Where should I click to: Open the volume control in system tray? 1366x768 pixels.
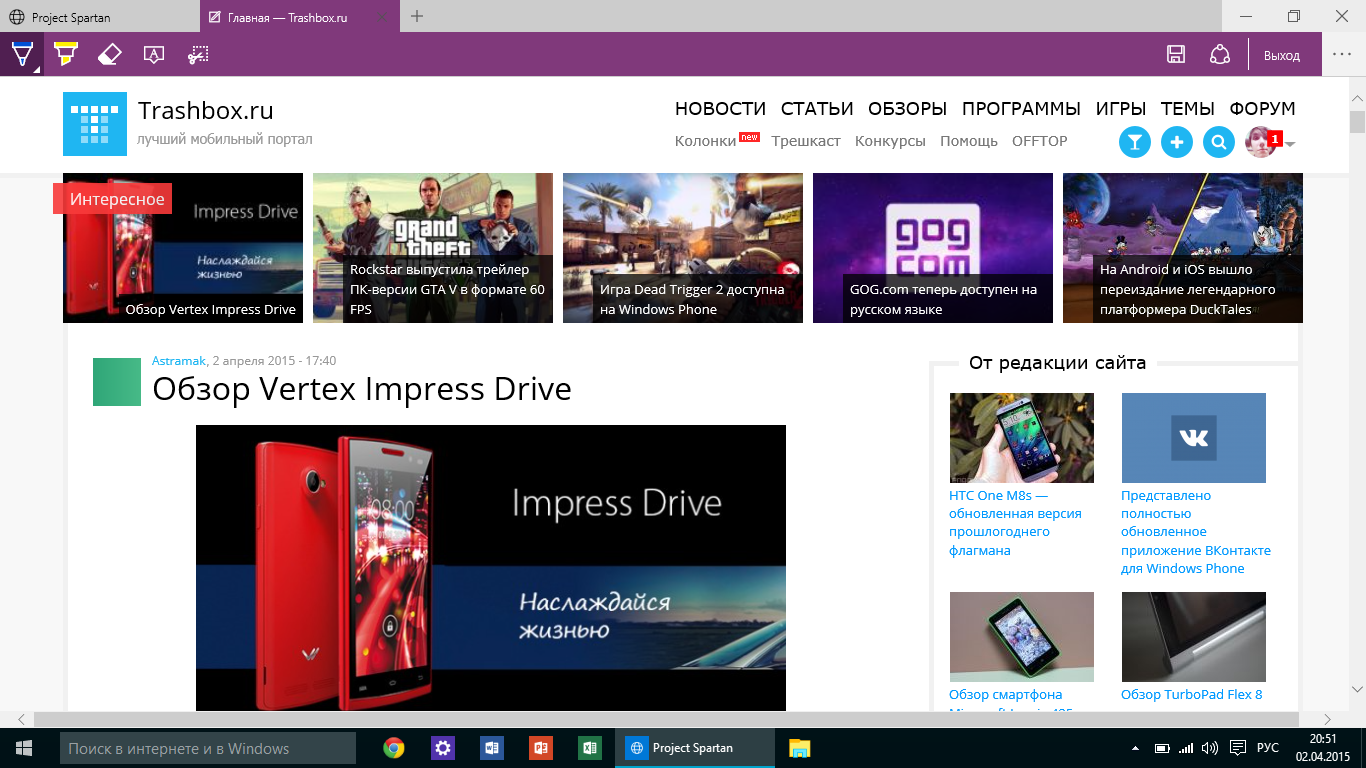[x=1209, y=748]
